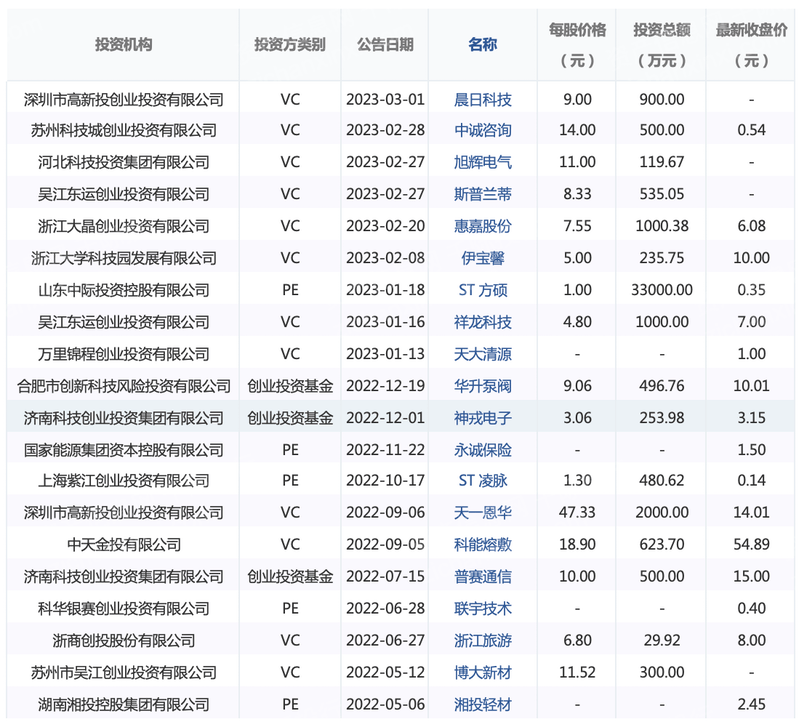Select the 万里锦程创业投资有限公司 cell

click(123, 354)
